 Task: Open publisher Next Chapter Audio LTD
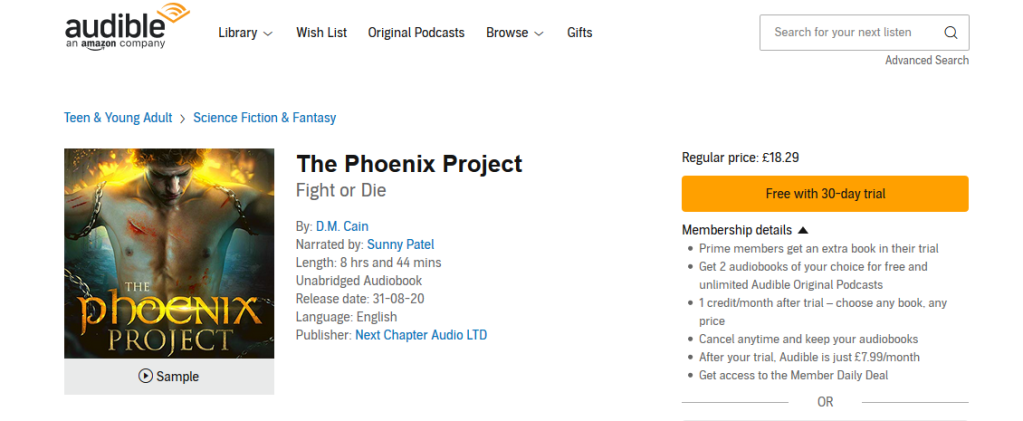point(421,335)
